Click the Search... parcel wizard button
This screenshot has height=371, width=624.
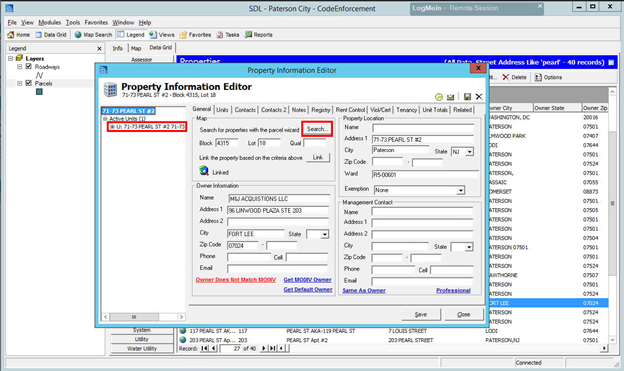(x=317, y=129)
